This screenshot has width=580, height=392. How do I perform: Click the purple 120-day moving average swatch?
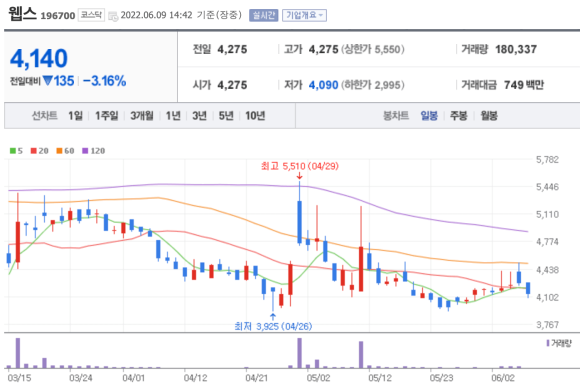point(85,151)
